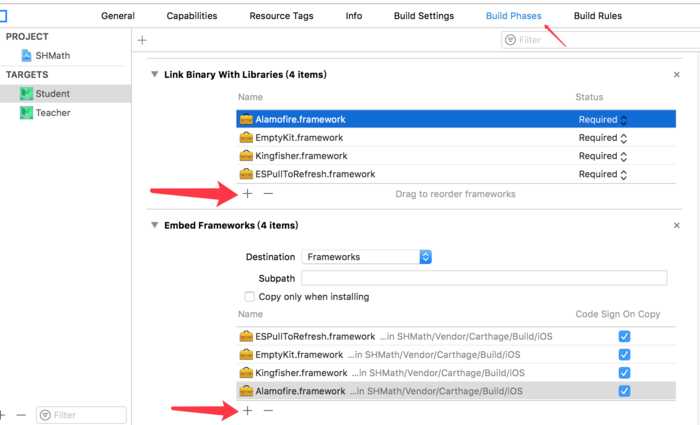Open the Capabilities tab

tap(192, 16)
